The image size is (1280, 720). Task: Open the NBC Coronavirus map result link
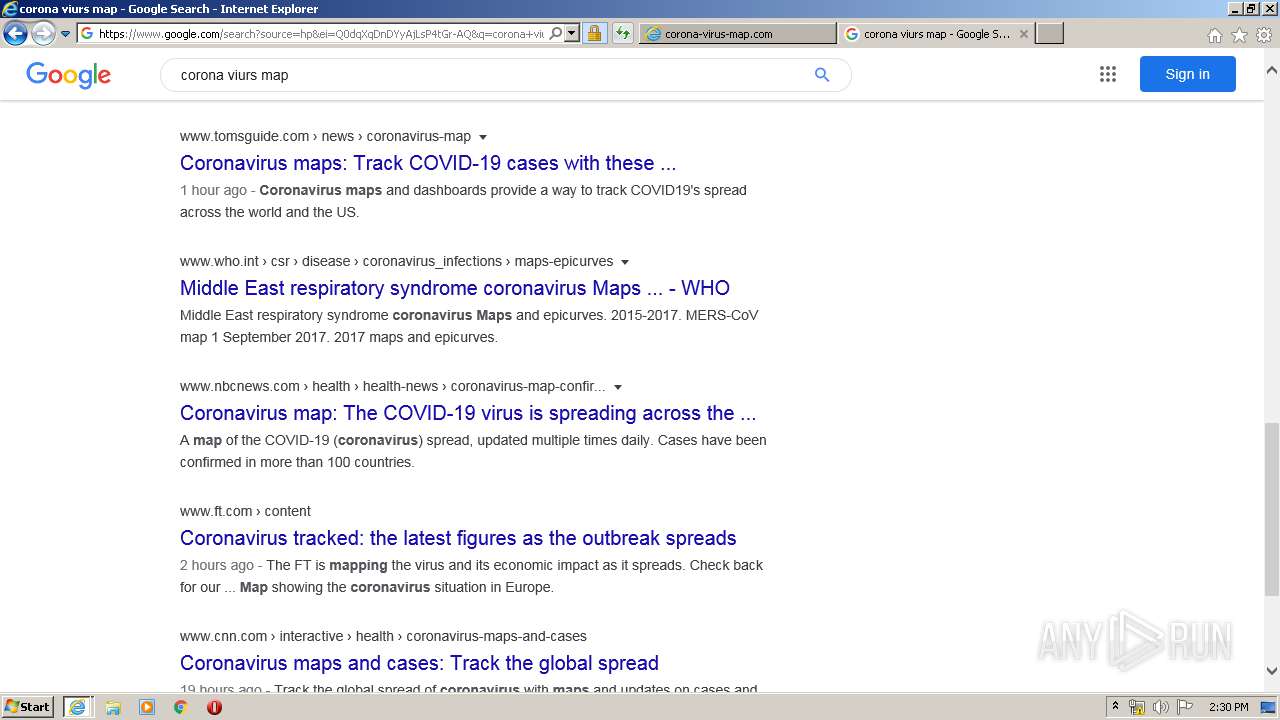coord(468,413)
